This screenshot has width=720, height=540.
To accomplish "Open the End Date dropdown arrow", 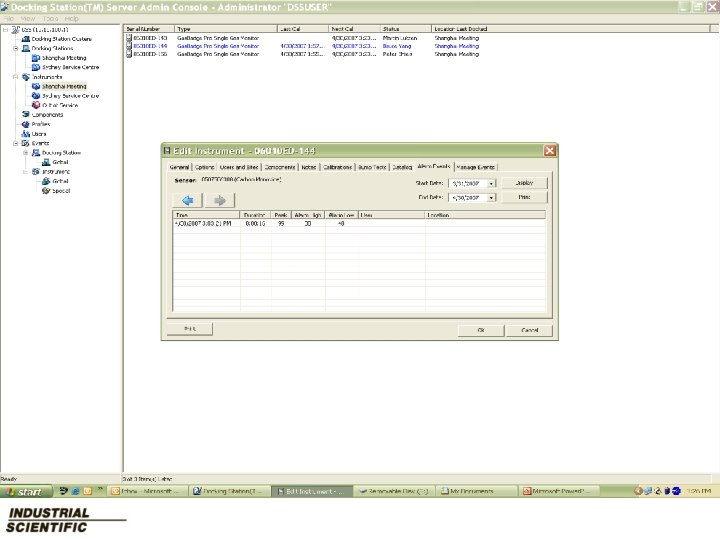I will coord(491,197).
